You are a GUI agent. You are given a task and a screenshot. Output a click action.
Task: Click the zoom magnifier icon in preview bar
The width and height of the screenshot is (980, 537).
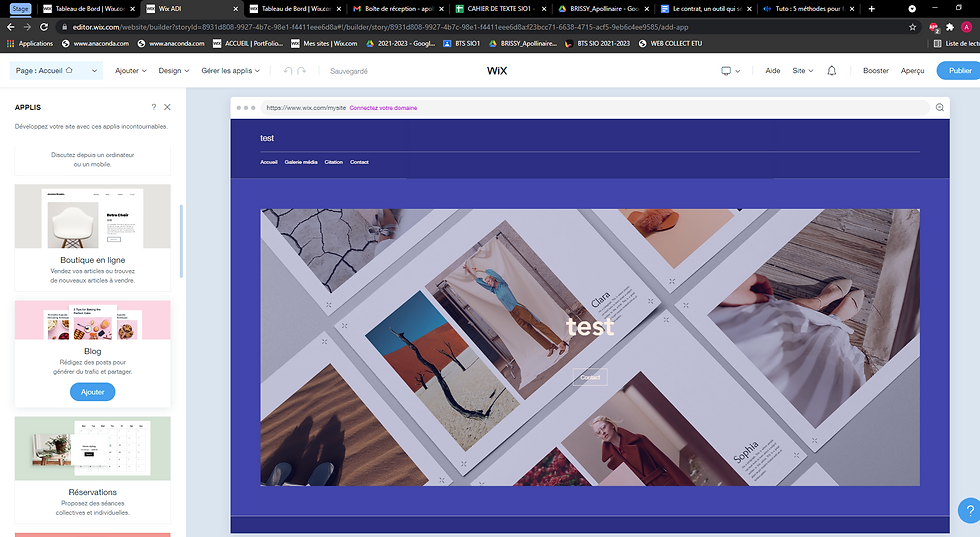939,108
